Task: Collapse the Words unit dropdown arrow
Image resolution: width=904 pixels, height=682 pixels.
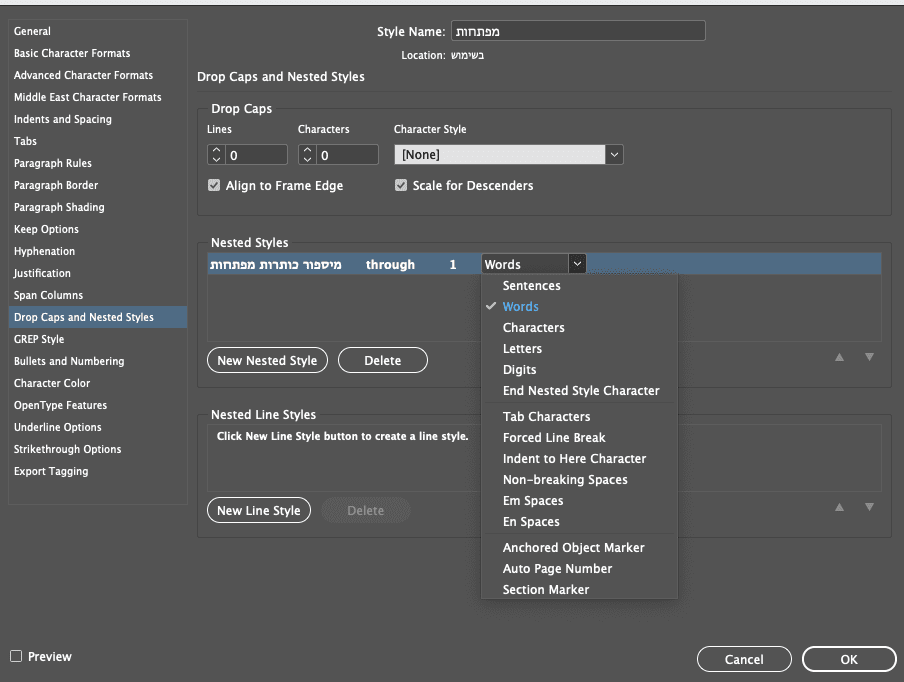Action: click(x=577, y=264)
